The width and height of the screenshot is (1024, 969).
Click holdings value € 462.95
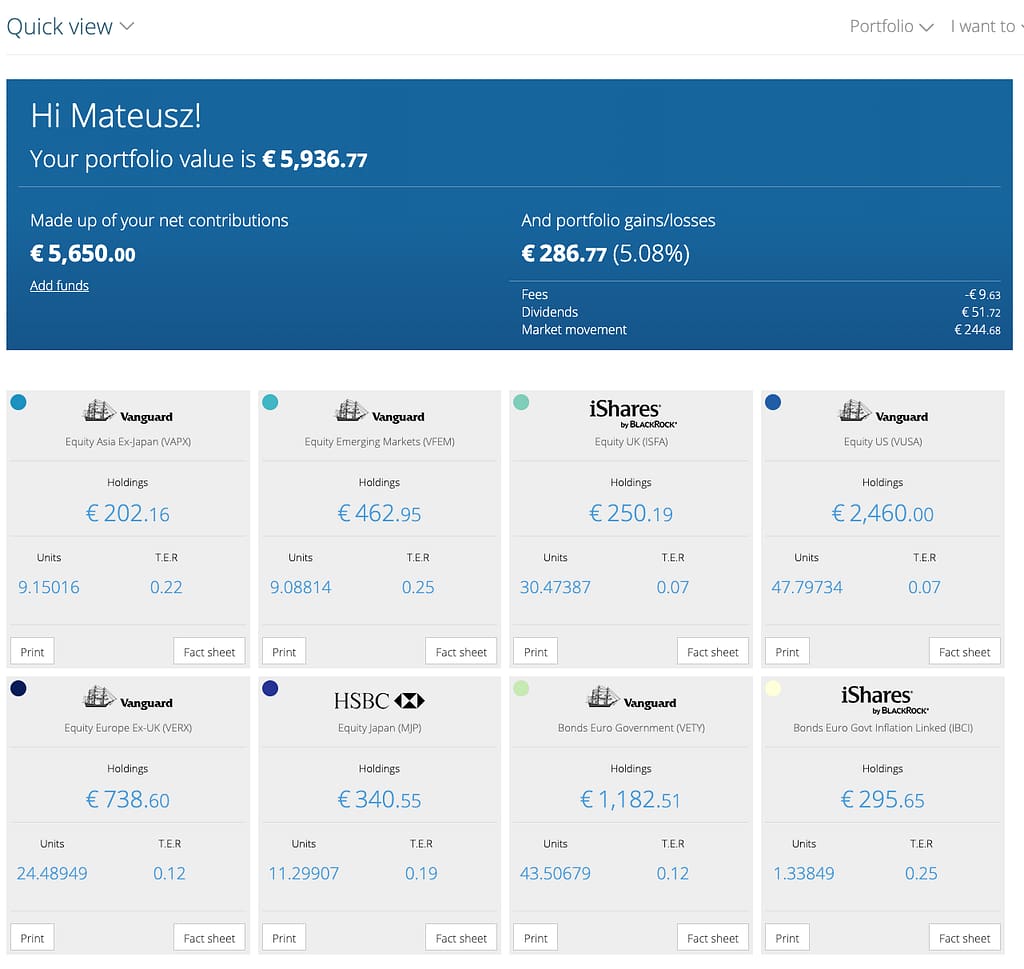click(379, 513)
